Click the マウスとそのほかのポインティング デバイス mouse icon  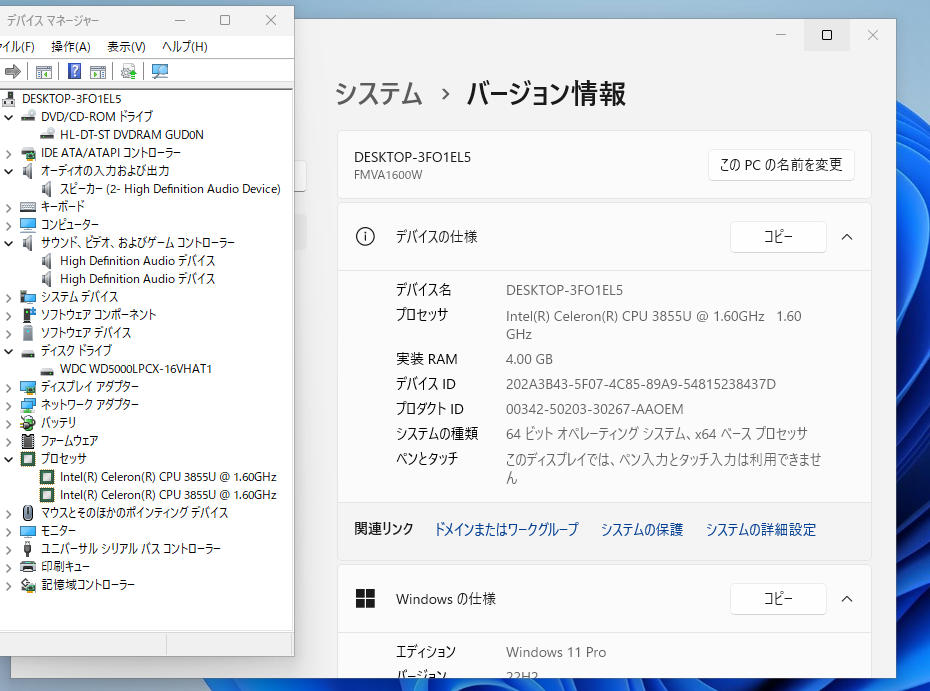pos(28,512)
